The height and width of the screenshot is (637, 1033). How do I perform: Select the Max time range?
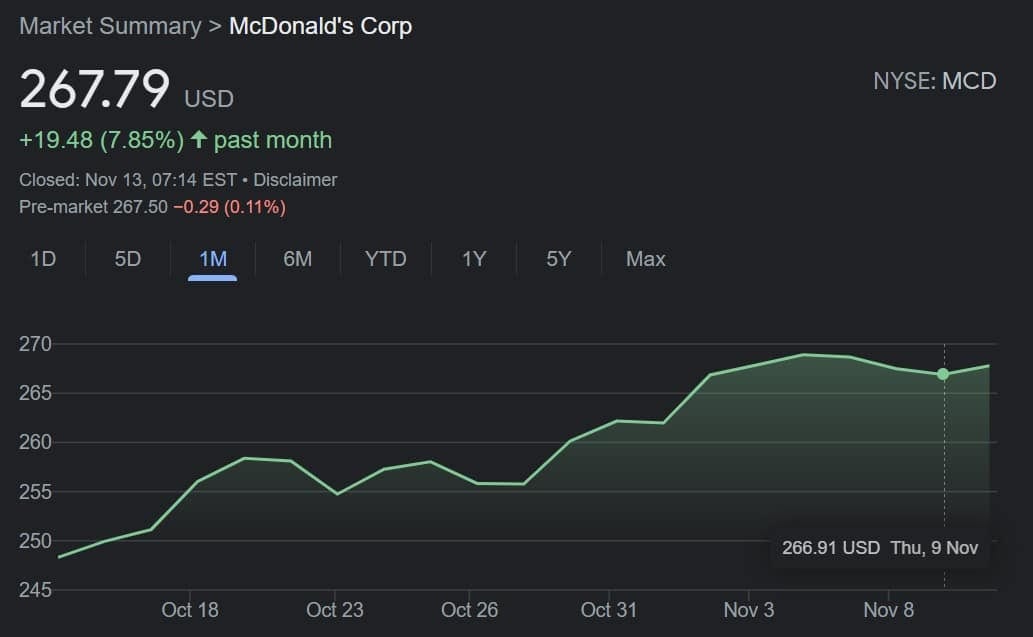(645, 259)
